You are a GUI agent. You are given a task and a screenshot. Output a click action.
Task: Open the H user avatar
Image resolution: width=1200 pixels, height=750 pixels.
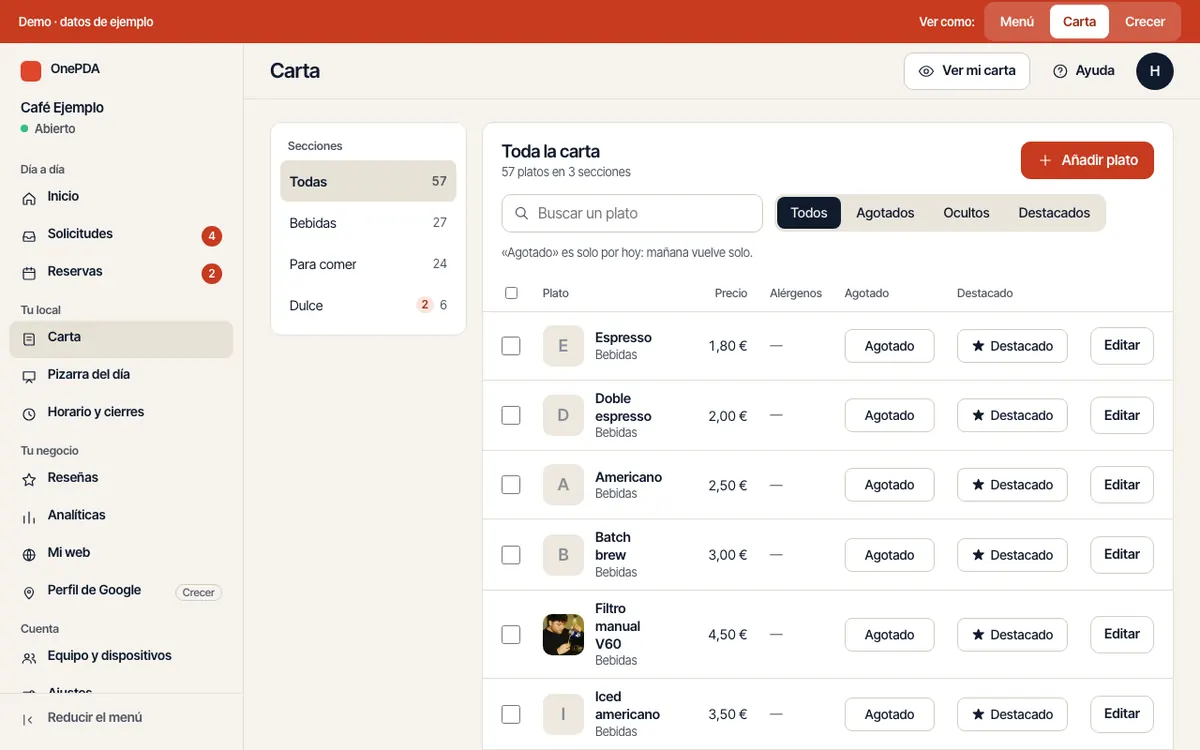1155,71
